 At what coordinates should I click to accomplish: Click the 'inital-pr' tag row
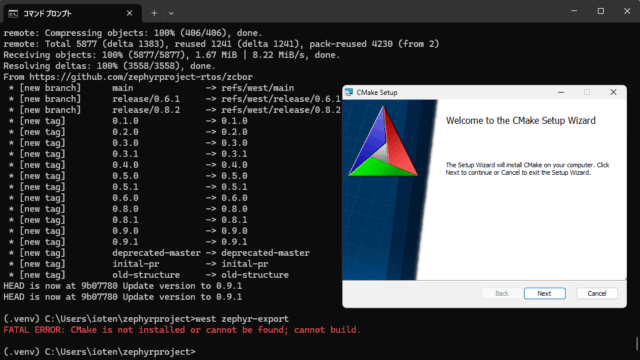pyautogui.click(x=138, y=264)
